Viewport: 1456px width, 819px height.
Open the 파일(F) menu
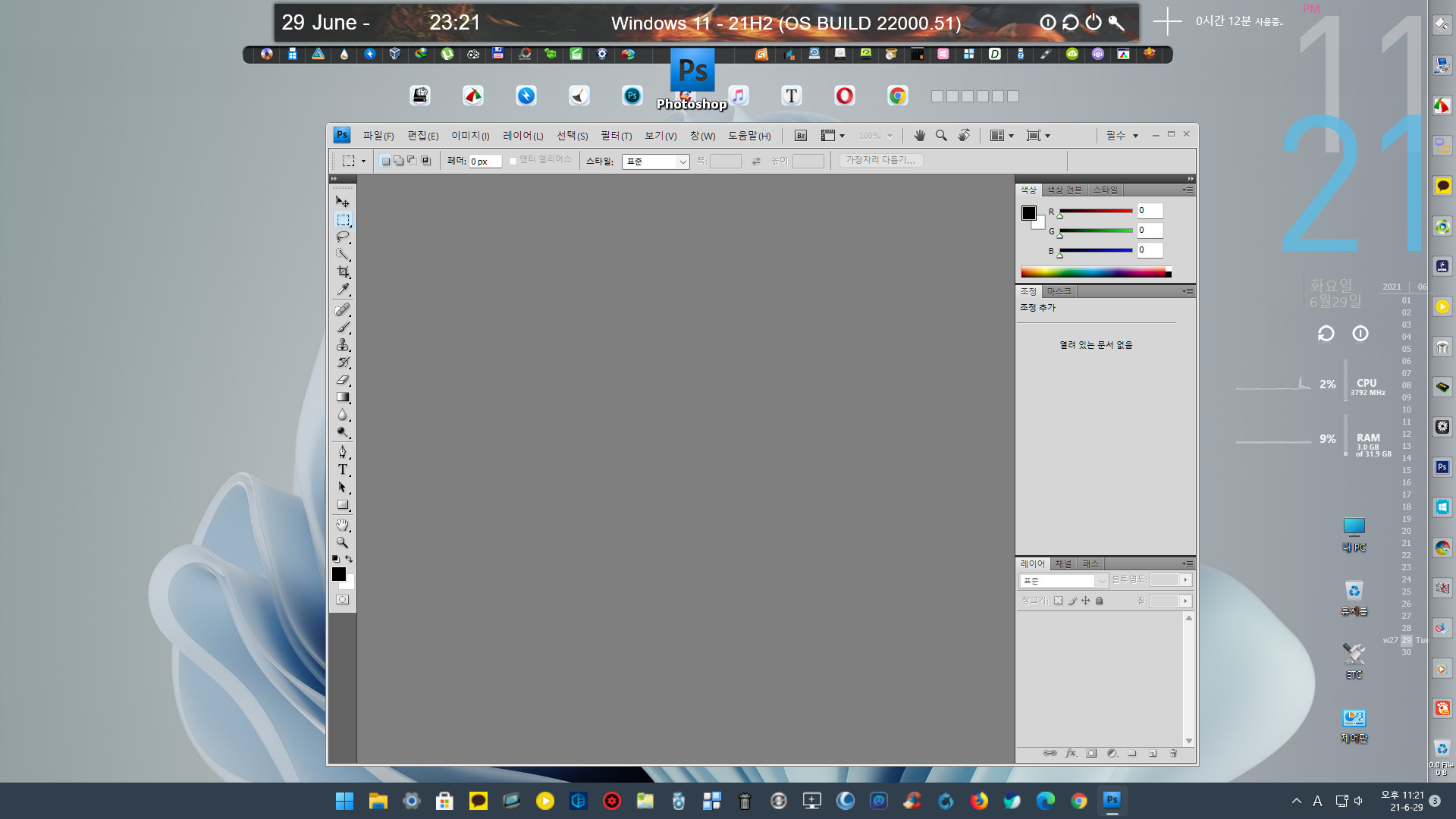(378, 136)
